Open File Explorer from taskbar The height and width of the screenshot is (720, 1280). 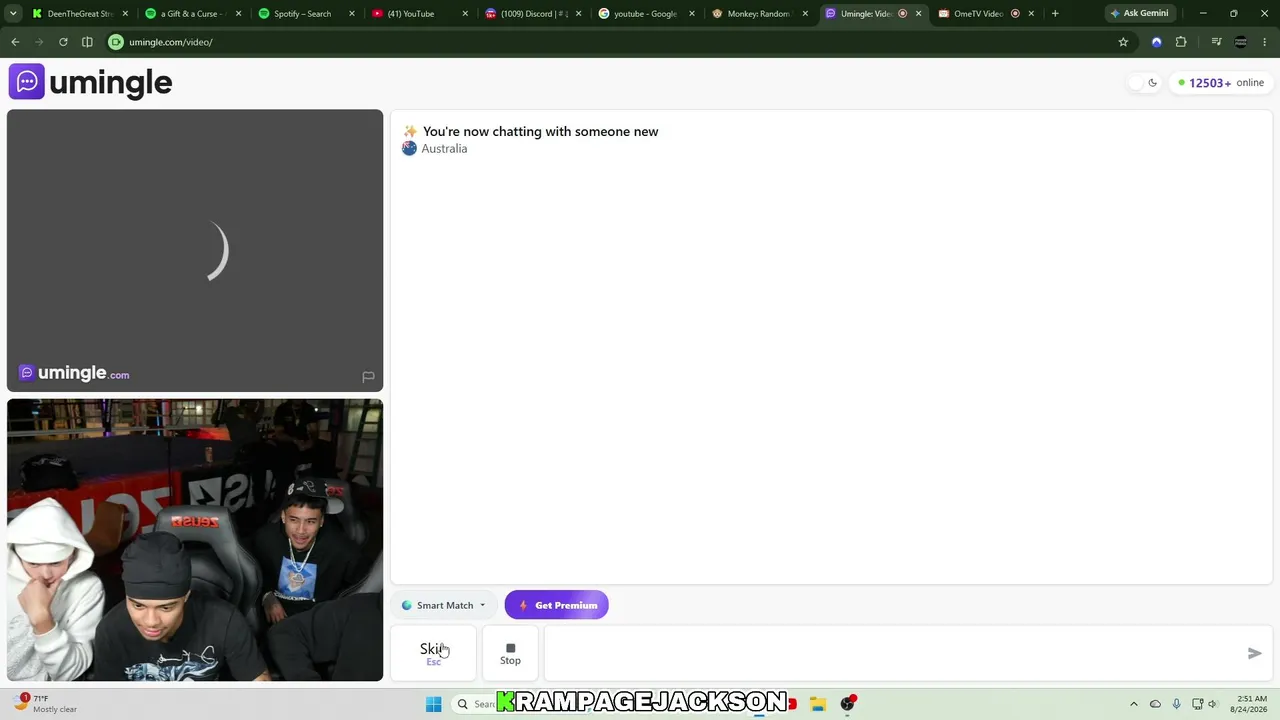817,704
